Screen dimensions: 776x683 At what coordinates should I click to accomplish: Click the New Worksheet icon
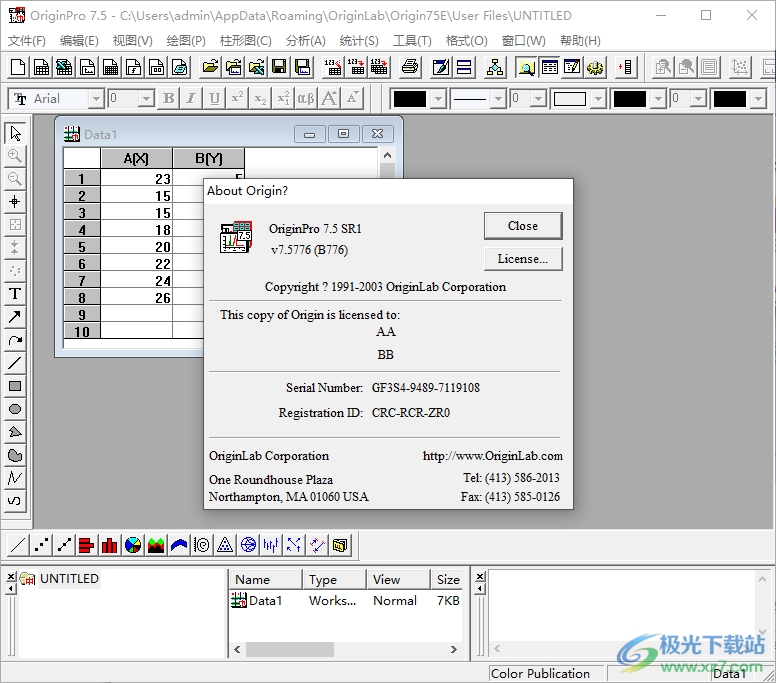click(x=41, y=67)
